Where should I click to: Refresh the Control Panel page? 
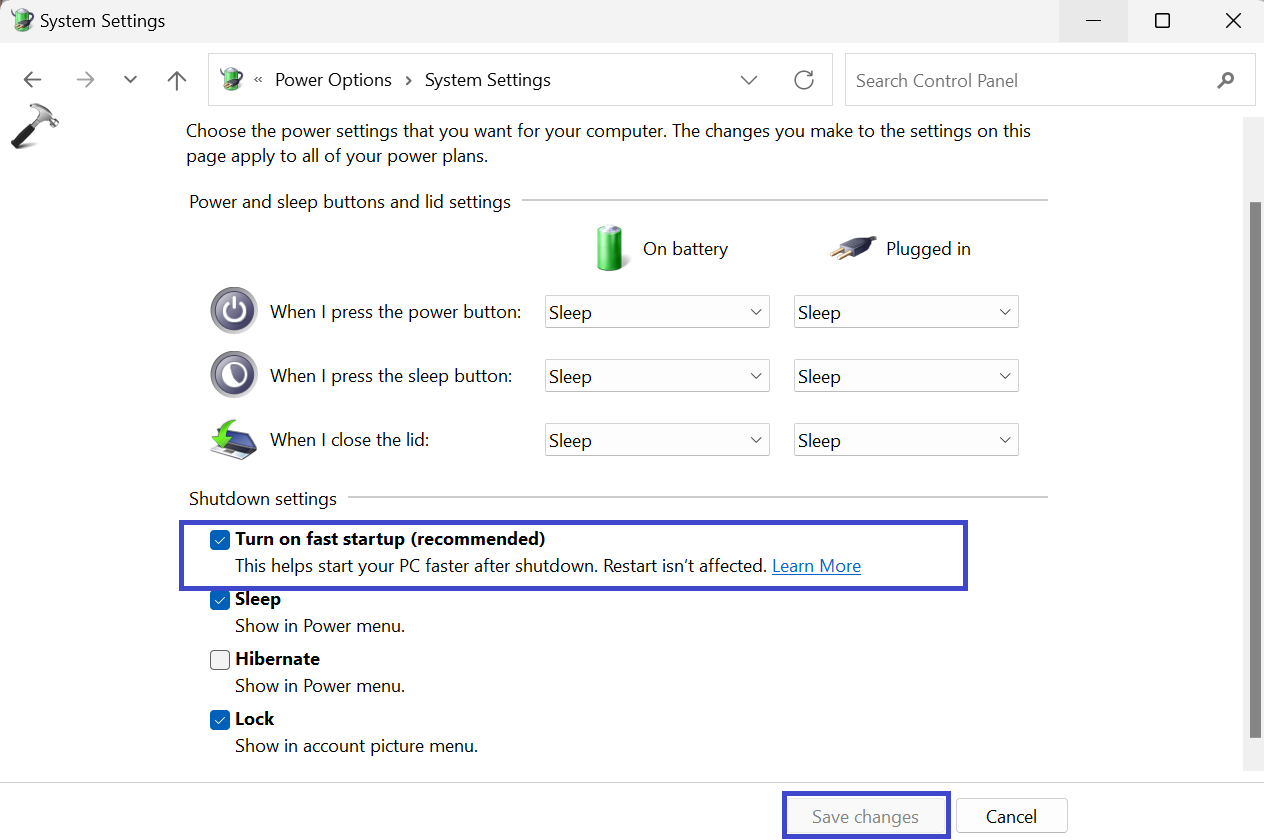tap(804, 81)
